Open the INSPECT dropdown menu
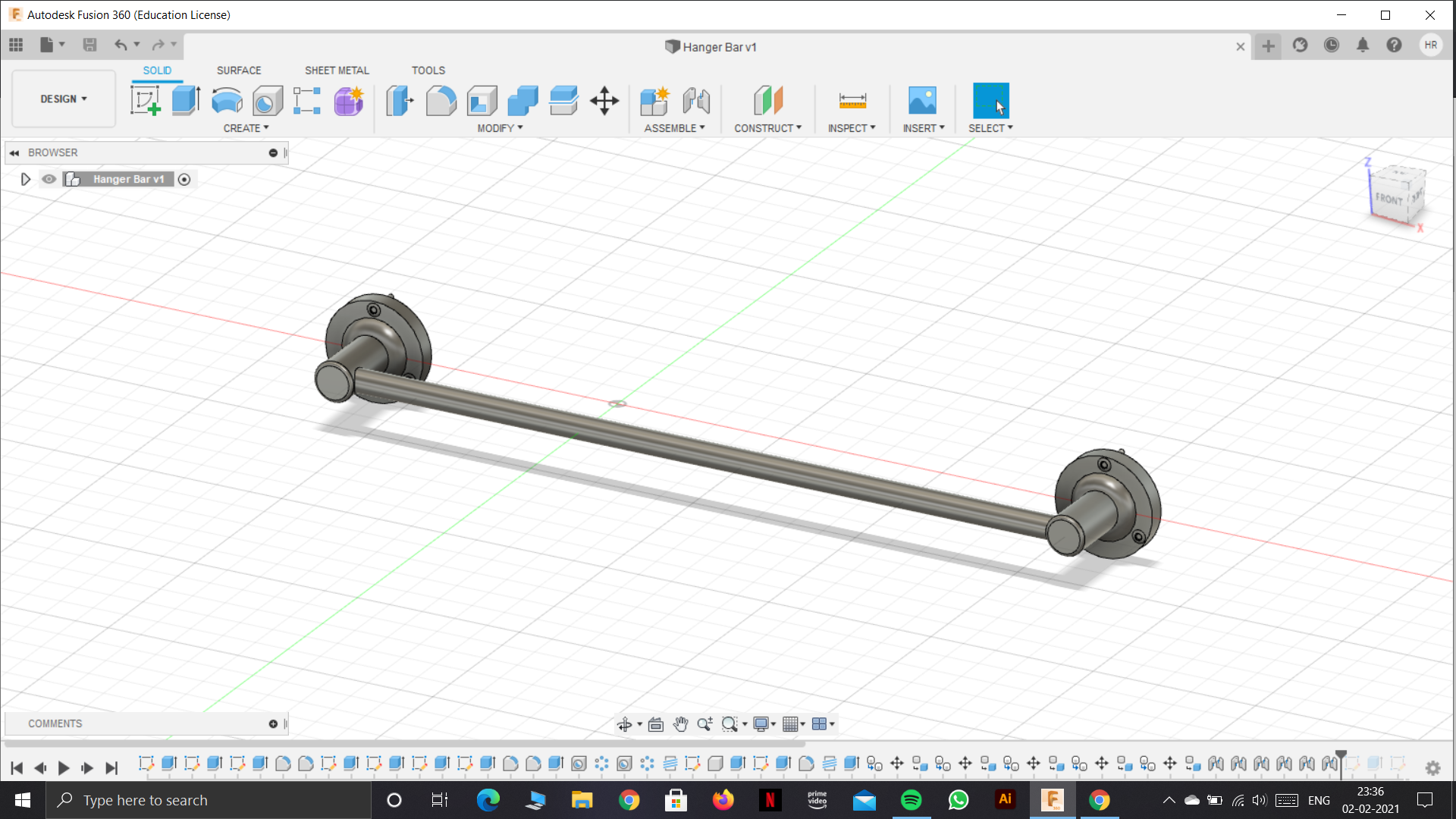Screen dimensions: 1456x819 tap(852, 128)
